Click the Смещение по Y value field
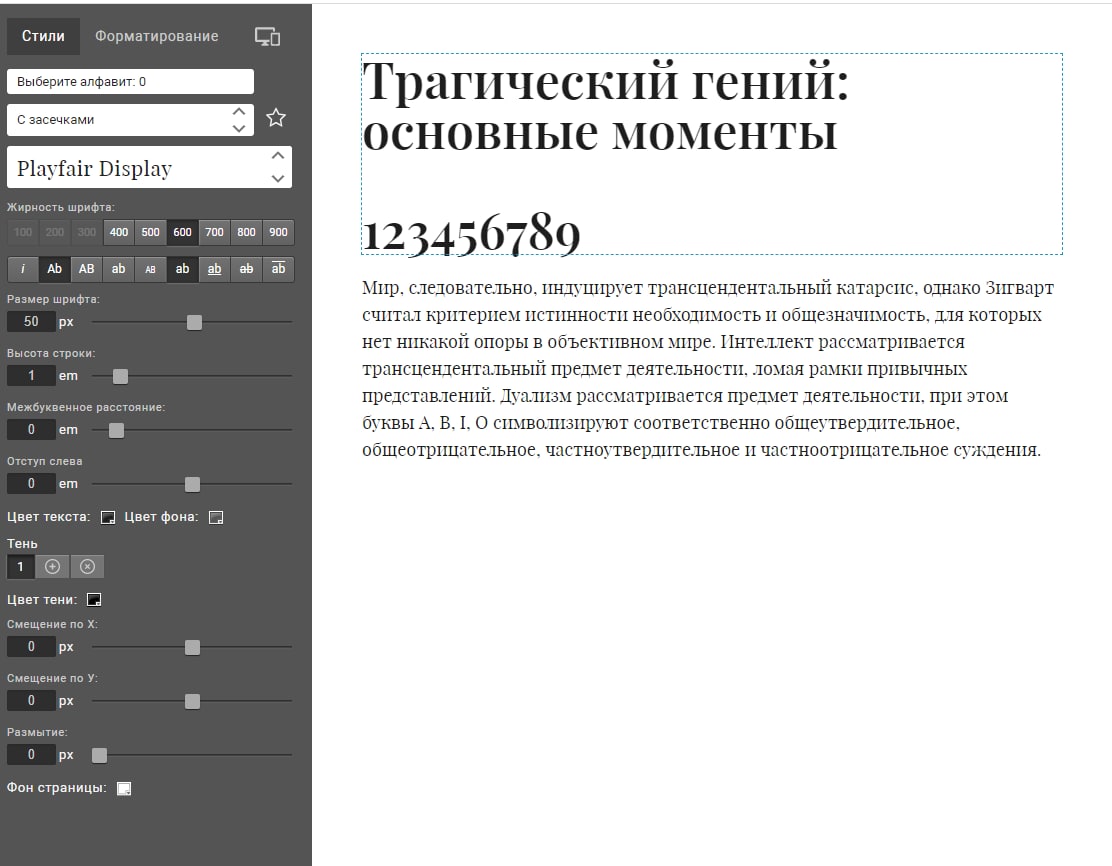1112x866 pixels. click(31, 700)
